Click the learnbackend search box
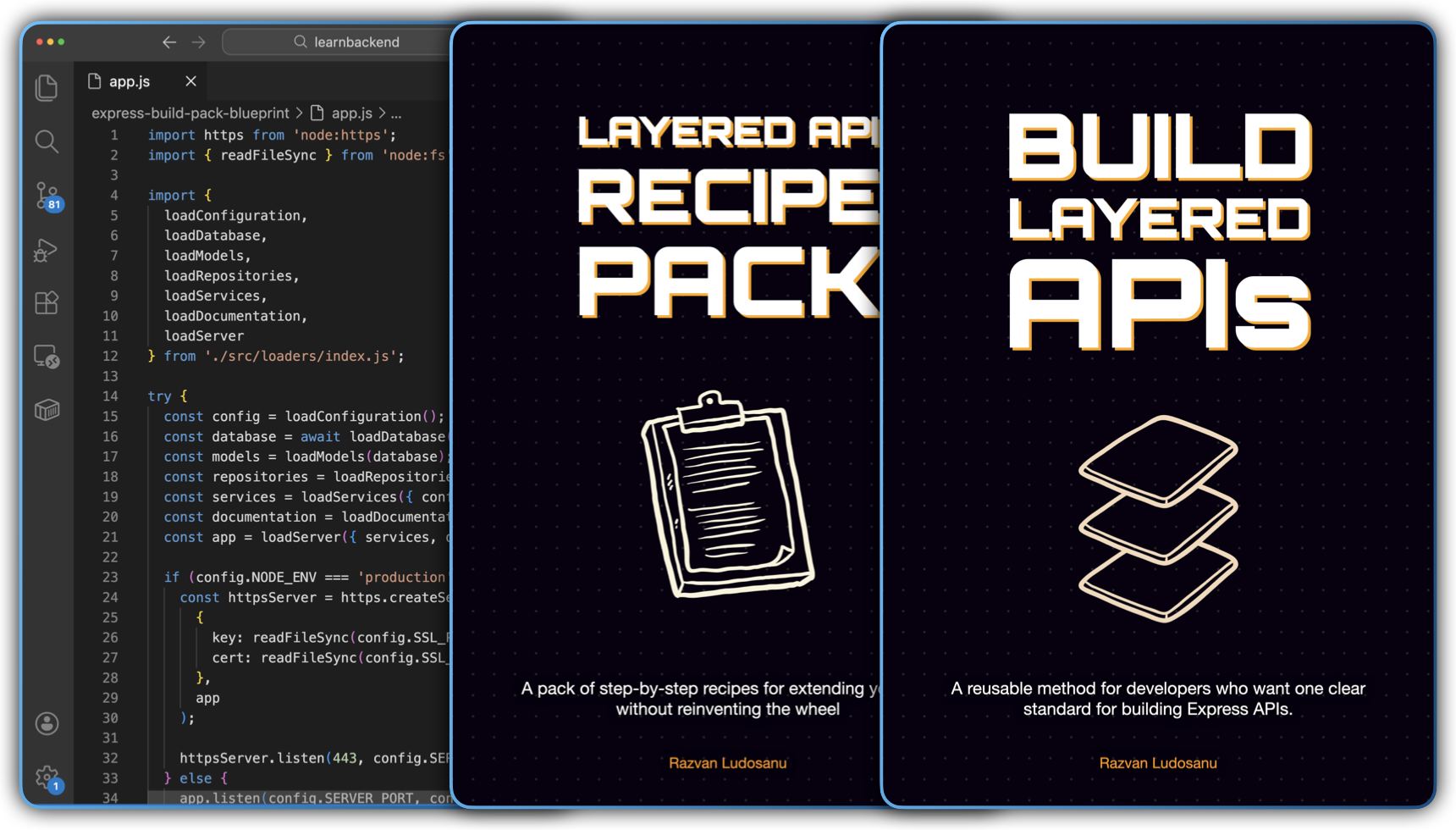The height and width of the screenshot is (830, 1456). coord(347,42)
